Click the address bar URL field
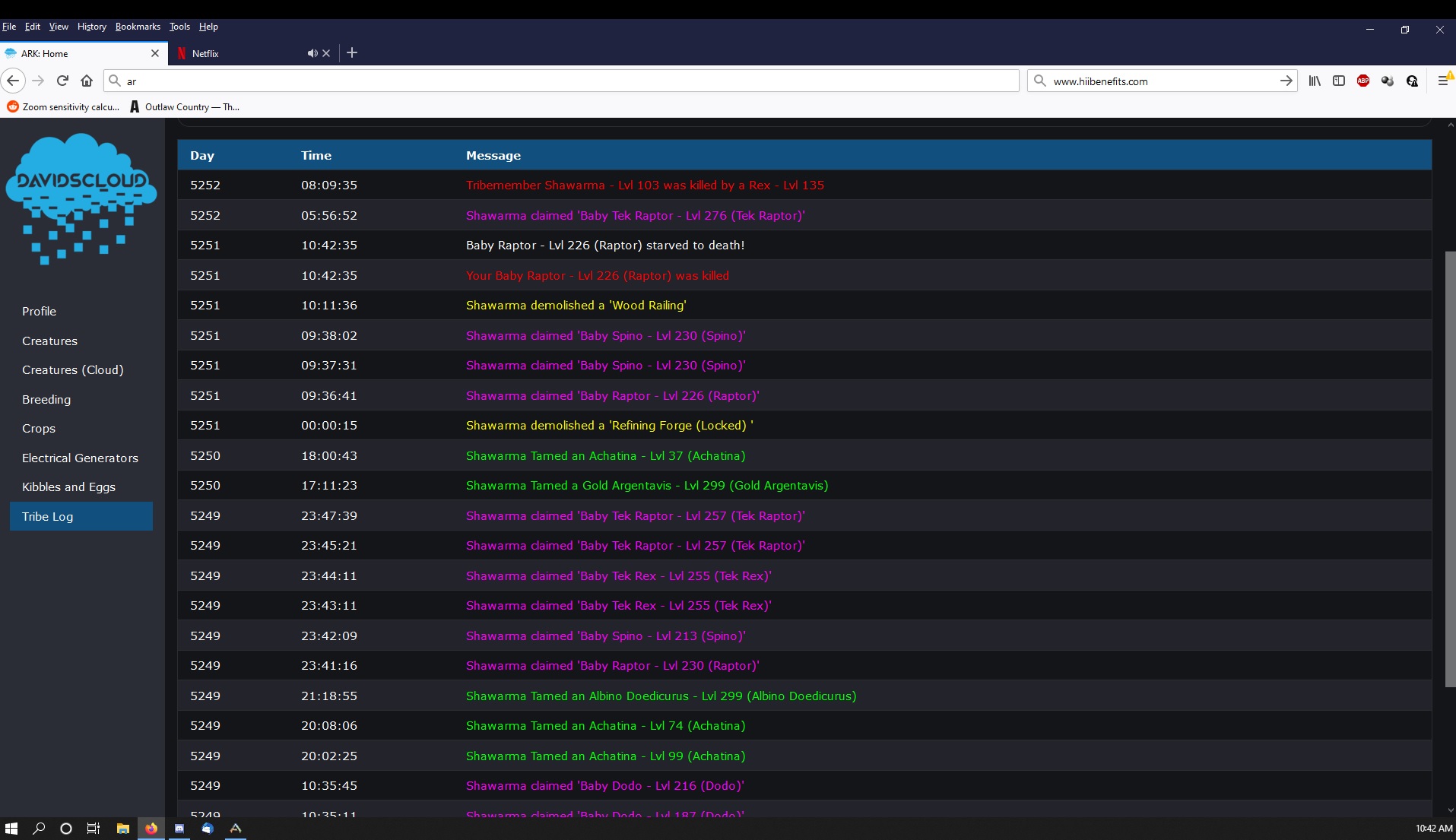The image size is (1456, 840). (563, 81)
